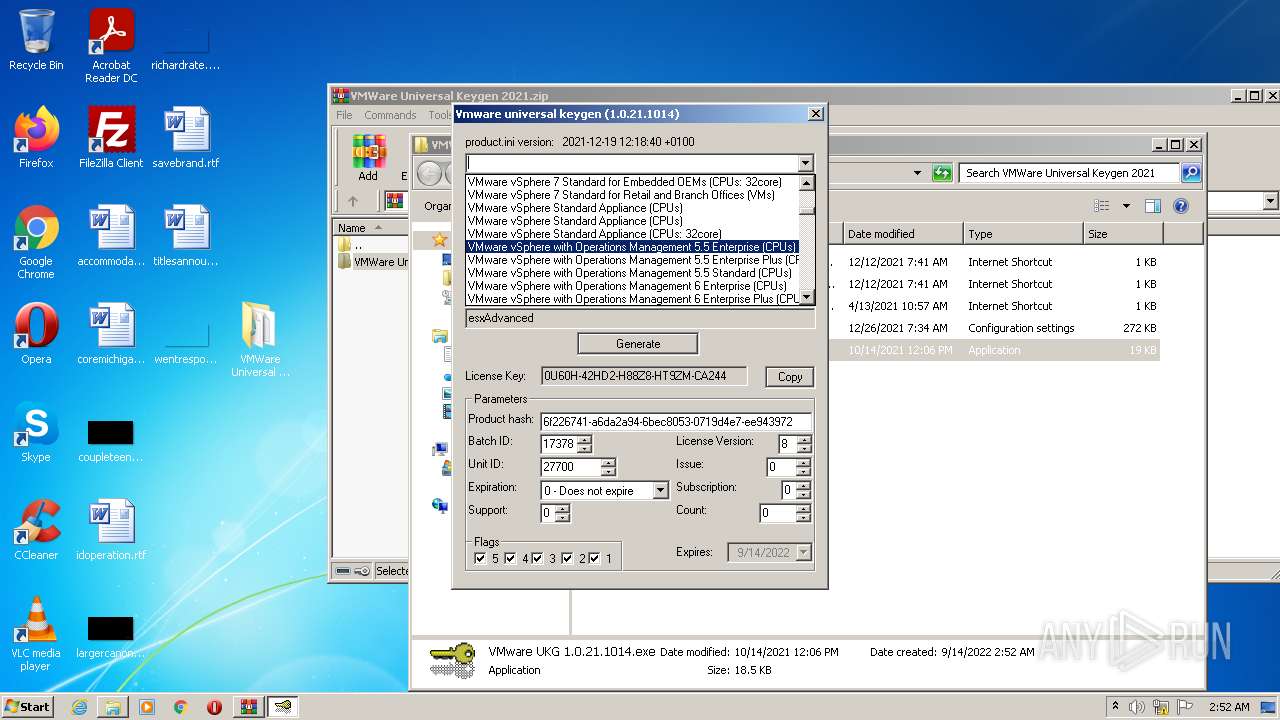Open the Windows Start menu

pos(27,707)
